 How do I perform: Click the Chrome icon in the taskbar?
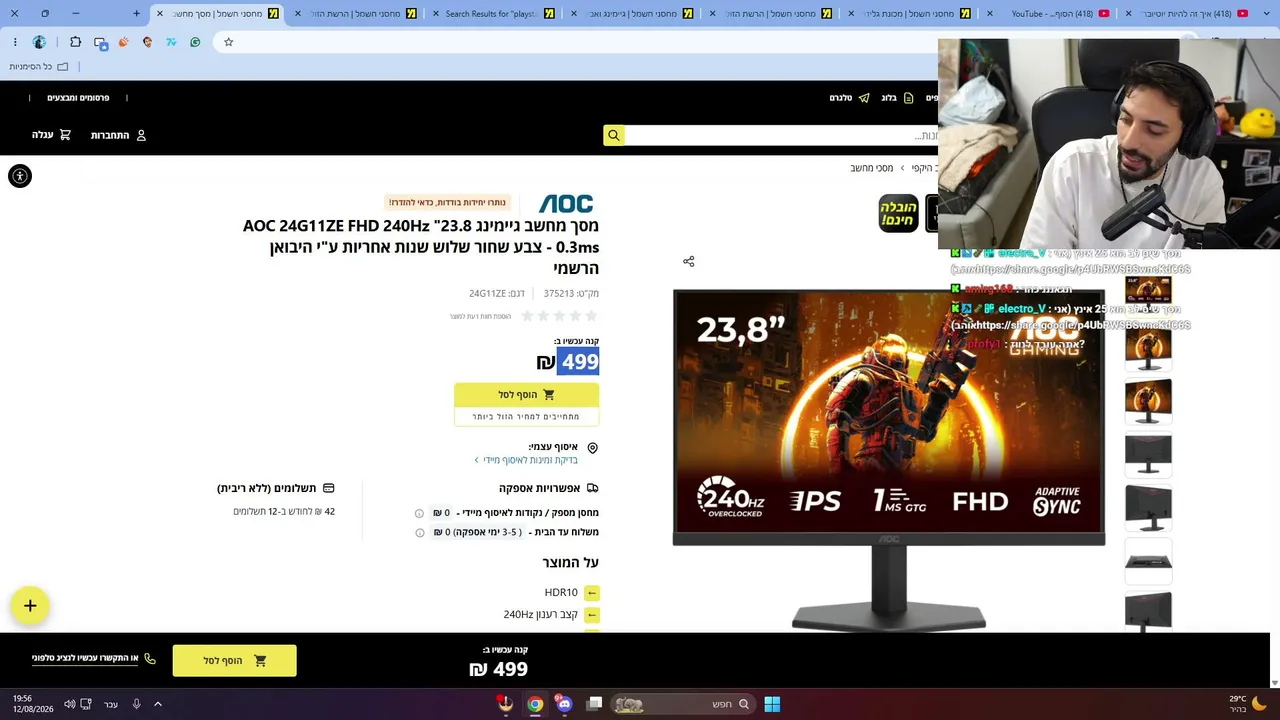coord(535,704)
